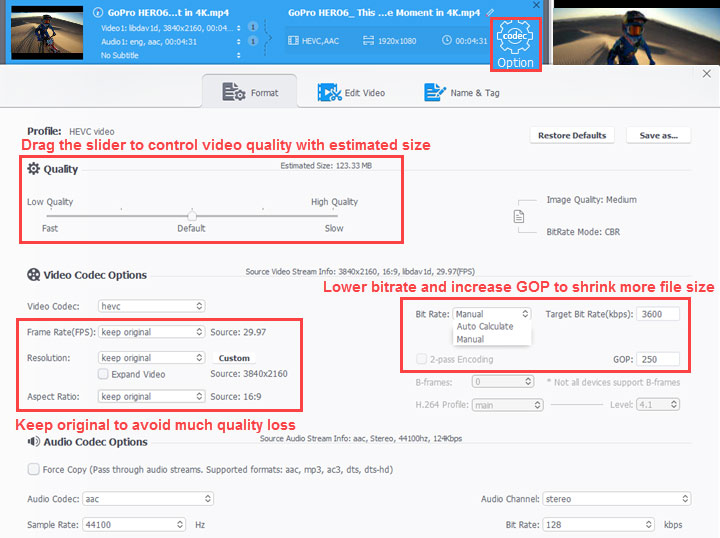Click the source video thumbnail
This screenshot has width=720, height=538.
(47, 33)
